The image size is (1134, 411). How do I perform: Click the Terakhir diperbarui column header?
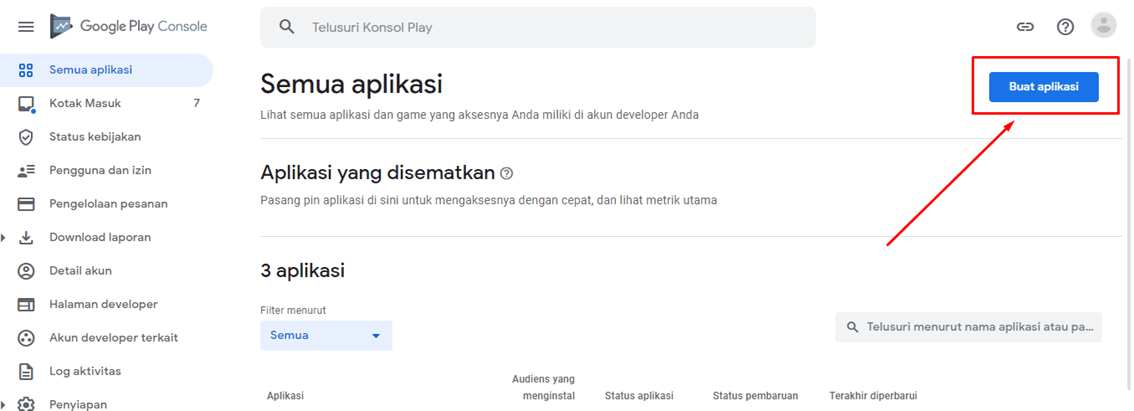coord(873,396)
